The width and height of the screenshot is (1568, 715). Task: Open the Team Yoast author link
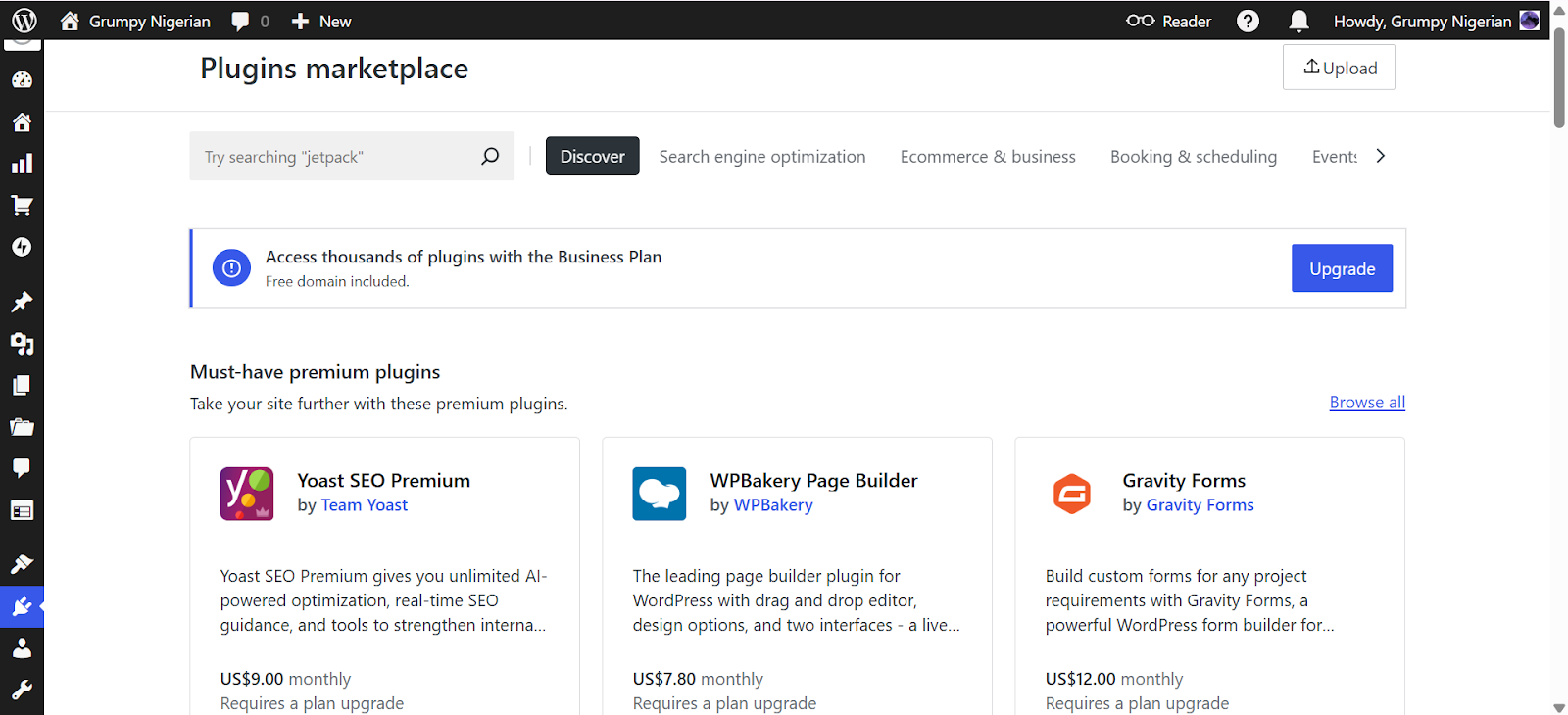click(365, 505)
